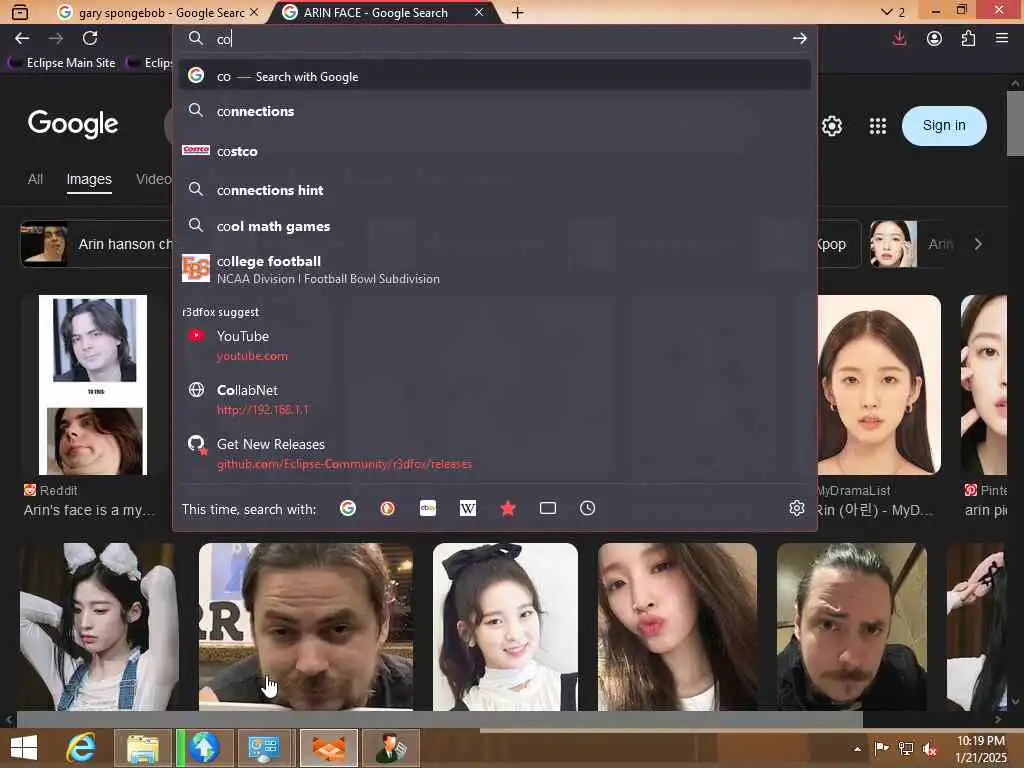Open image of girl with black hair bow

pyautogui.click(x=505, y=626)
